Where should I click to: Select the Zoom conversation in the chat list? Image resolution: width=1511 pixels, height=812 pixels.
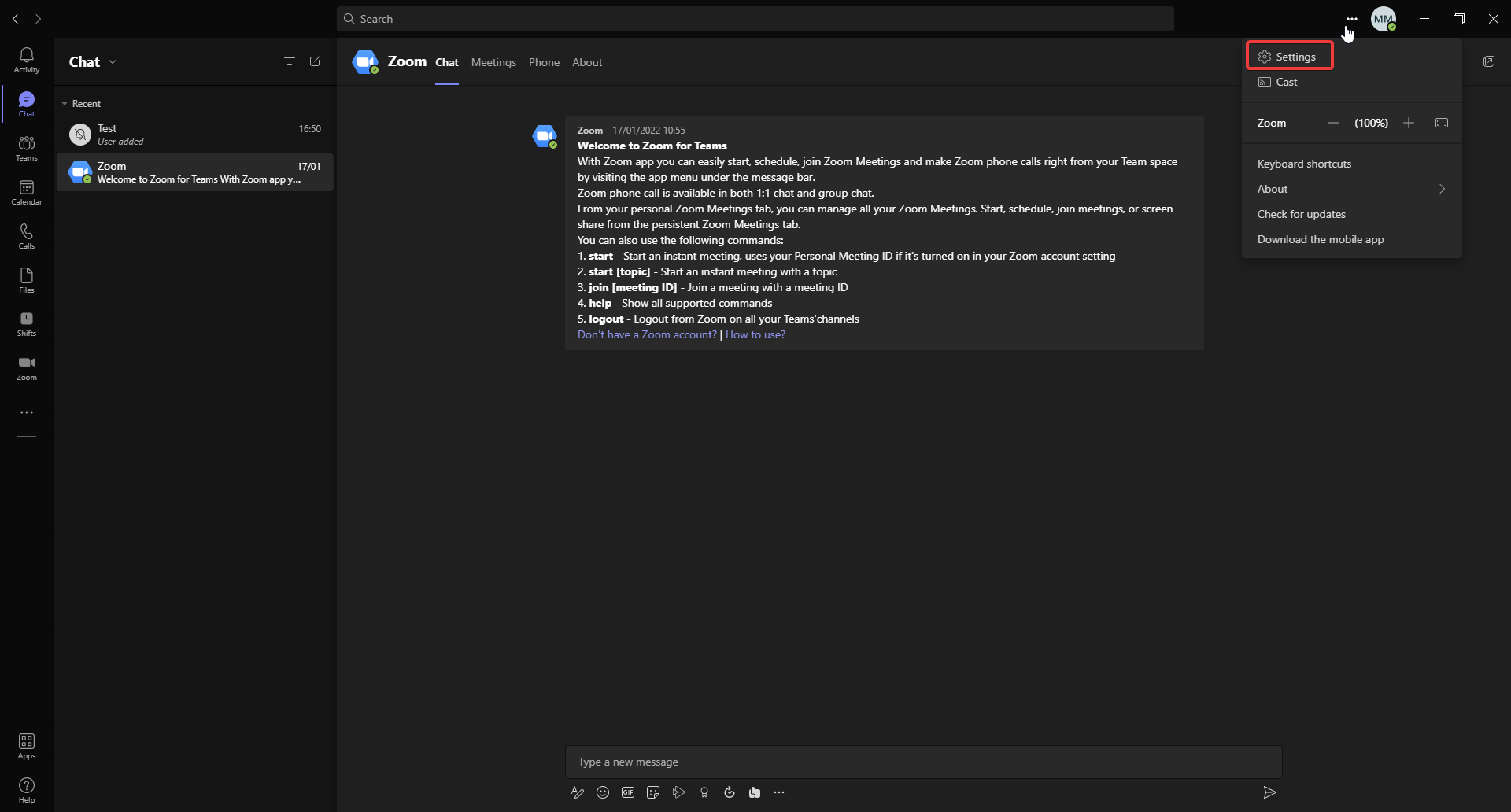click(195, 172)
